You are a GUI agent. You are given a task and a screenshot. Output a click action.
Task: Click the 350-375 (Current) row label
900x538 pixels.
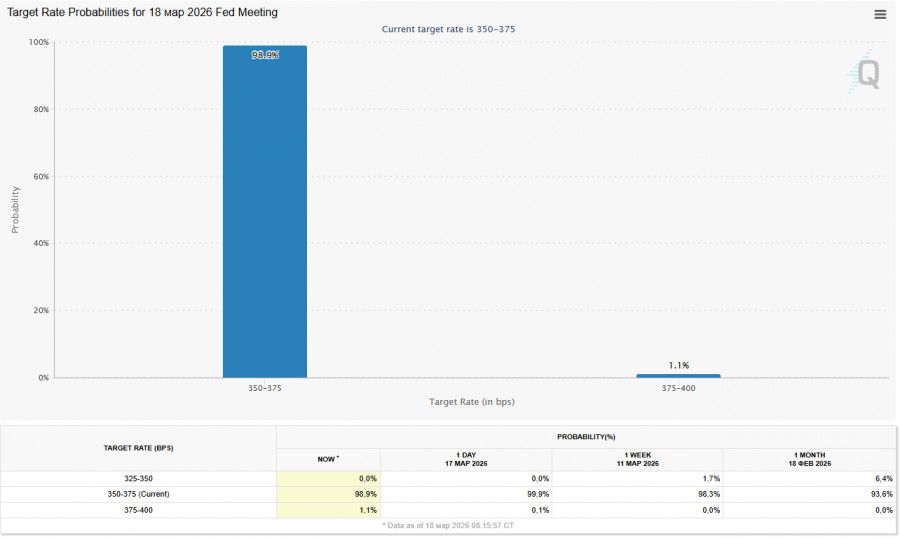[138, 494]
